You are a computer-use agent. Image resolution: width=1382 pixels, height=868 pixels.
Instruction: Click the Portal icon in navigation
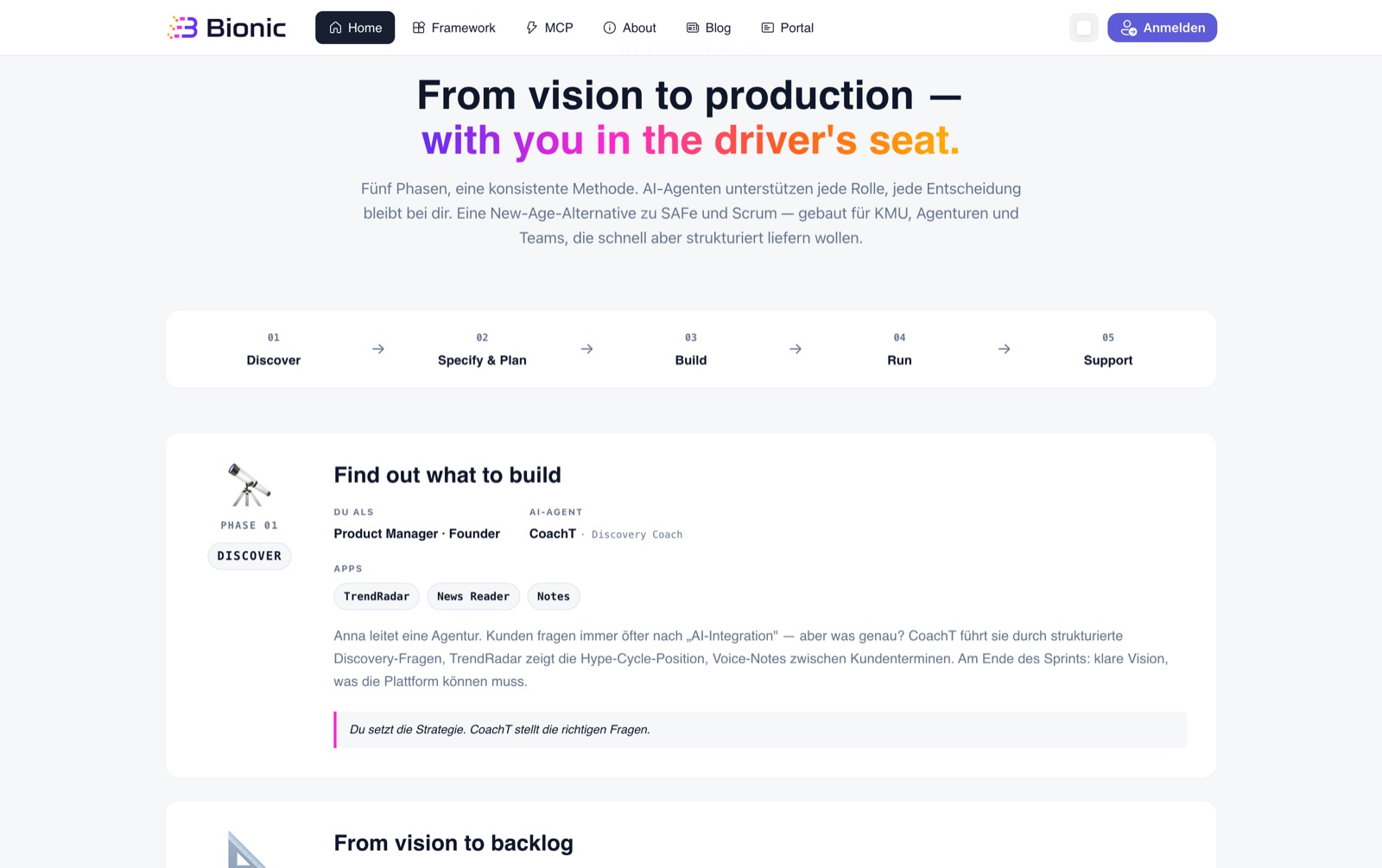[x=767, y=28]
